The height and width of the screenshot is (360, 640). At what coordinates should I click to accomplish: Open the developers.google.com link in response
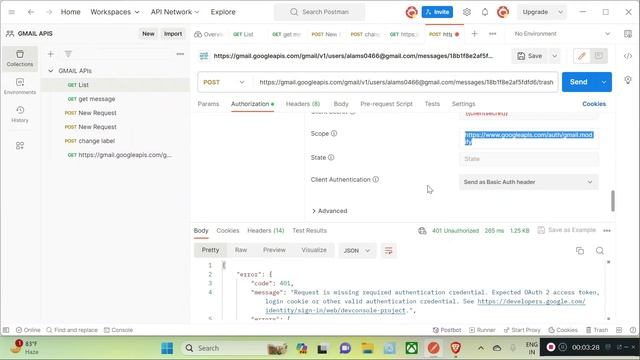[x=531, y=301]
